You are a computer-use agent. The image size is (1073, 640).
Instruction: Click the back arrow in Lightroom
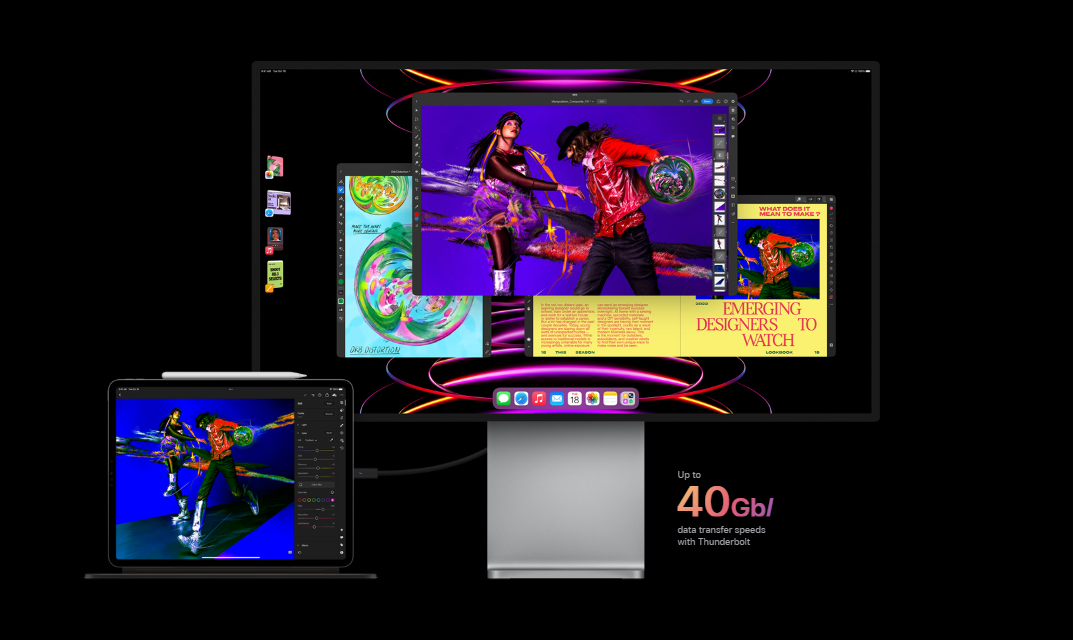pos(120,394)
